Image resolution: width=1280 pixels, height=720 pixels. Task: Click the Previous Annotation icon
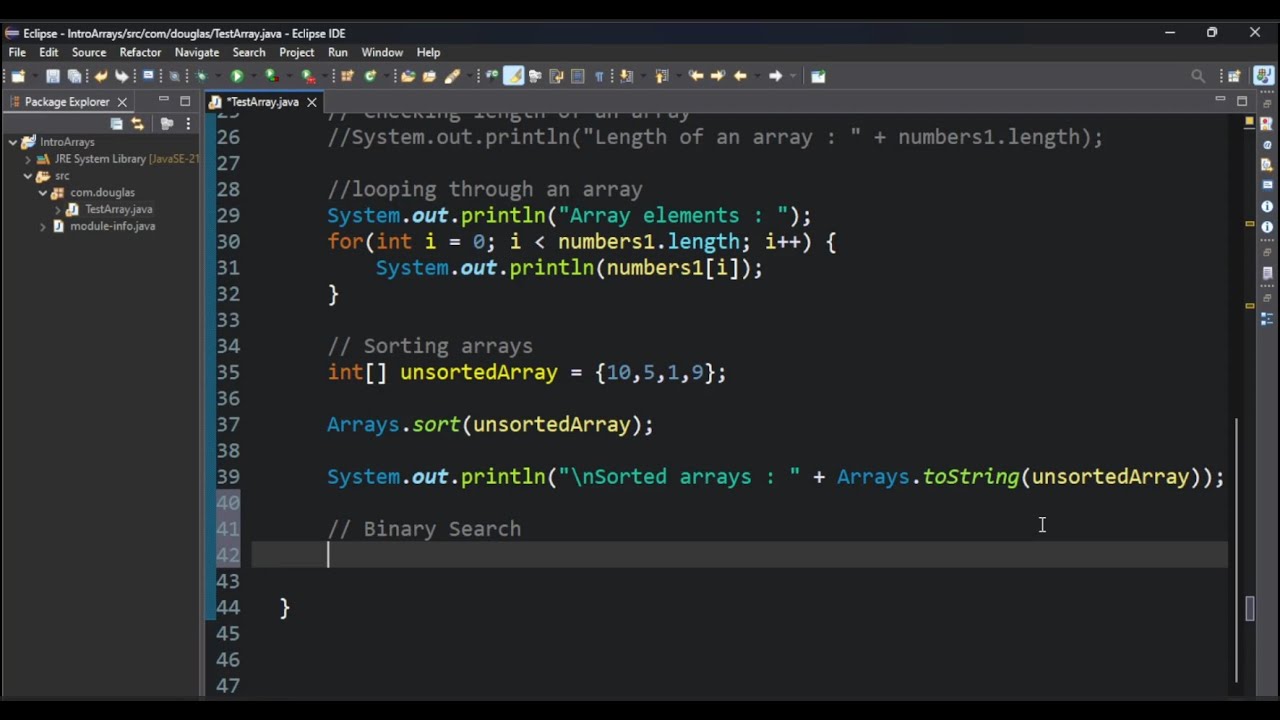pyautogui.click(x=661, y=76)
